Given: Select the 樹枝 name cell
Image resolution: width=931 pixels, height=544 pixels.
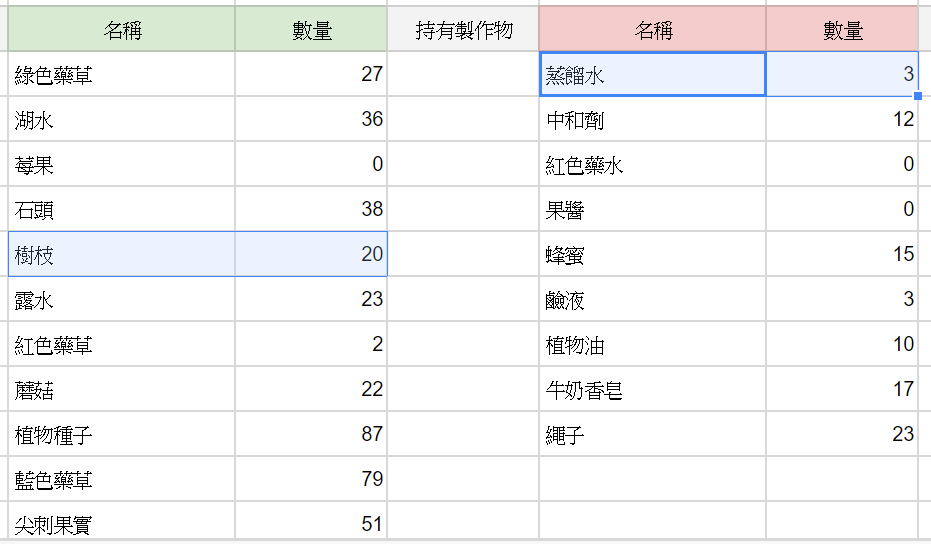Looking at the screenshot, I should click(x=121, y=254).
